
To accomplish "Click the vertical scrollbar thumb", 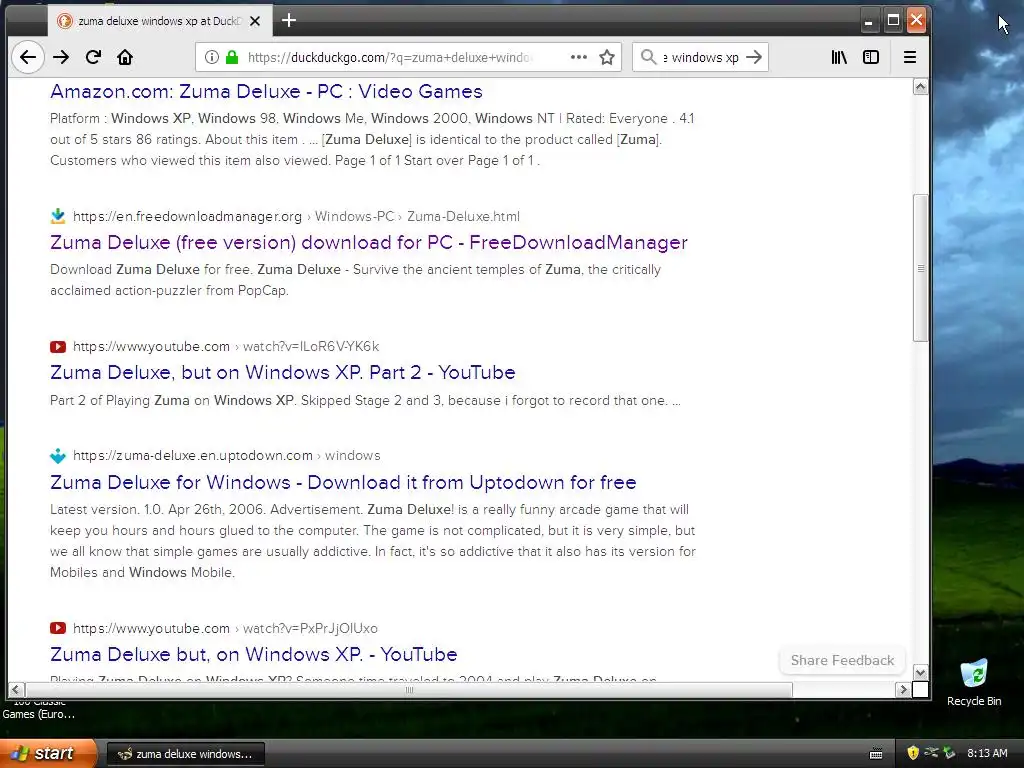I will click(x=920, y=268).
